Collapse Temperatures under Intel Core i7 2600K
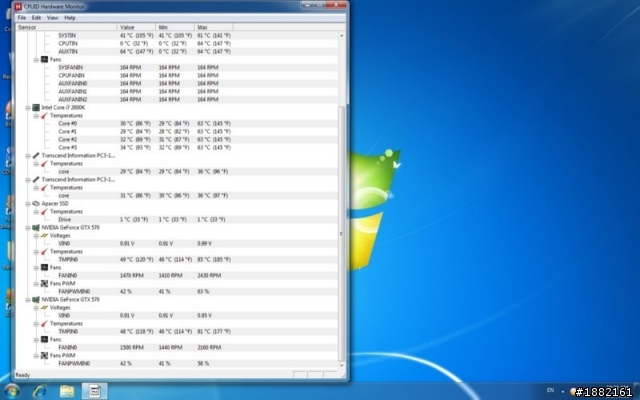Image resolution: width=640 pixels, height=400 pixels. [x=36, y=116]
